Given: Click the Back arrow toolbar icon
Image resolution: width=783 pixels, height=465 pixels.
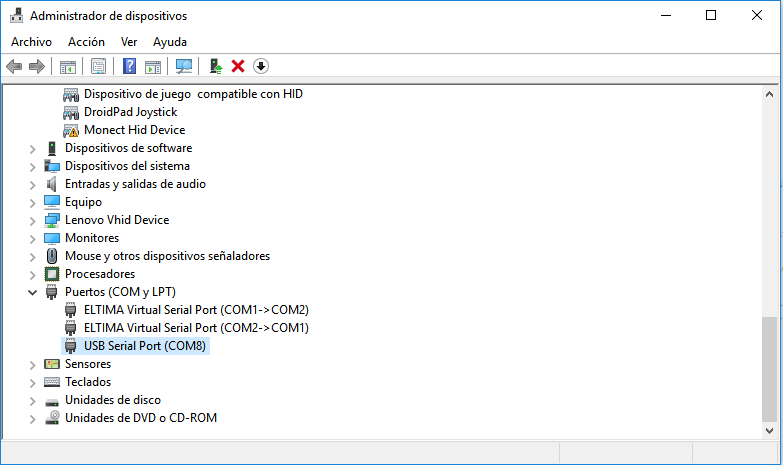Looking at the screenshot, I should tap(14, 66).
